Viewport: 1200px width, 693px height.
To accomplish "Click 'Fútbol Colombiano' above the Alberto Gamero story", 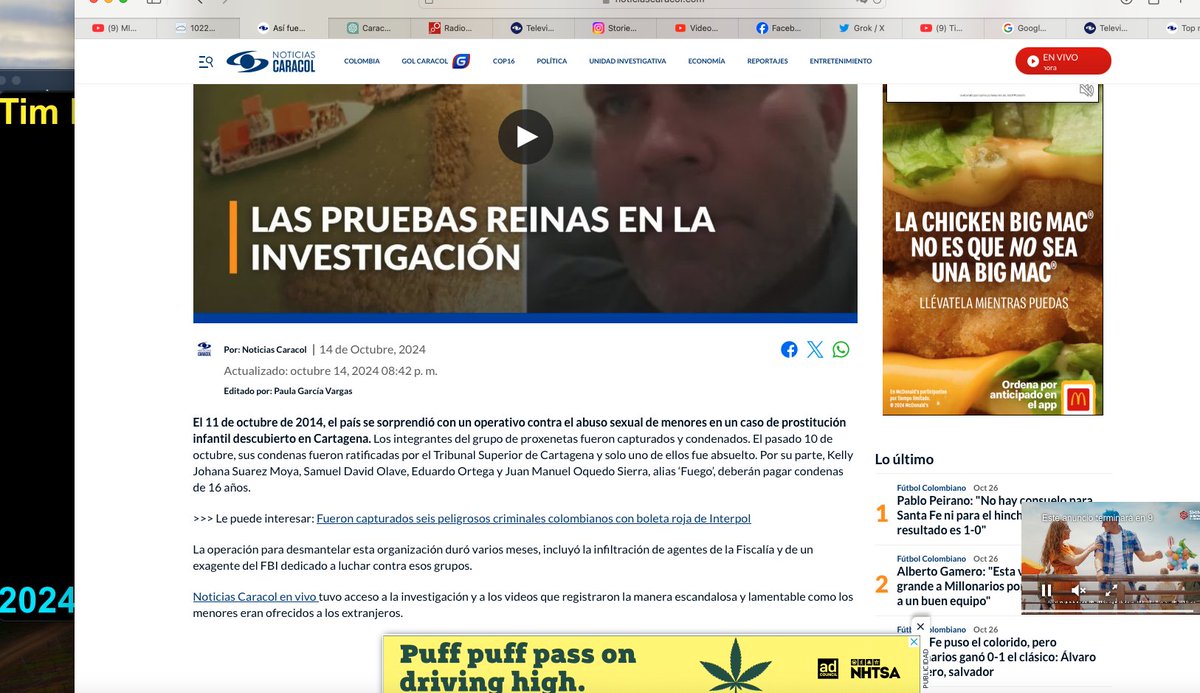I will 931,559.
